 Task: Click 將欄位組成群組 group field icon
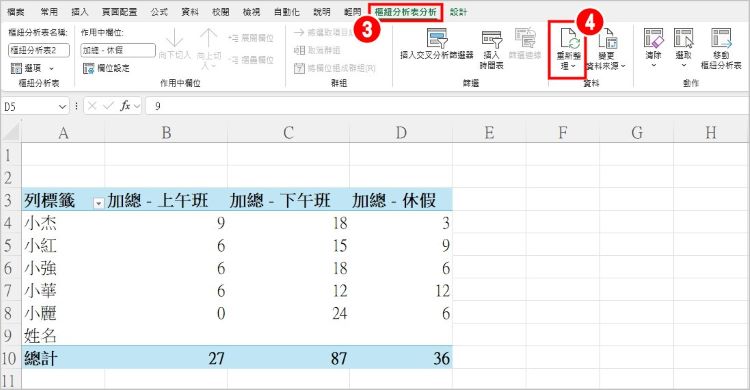(299, 68)
